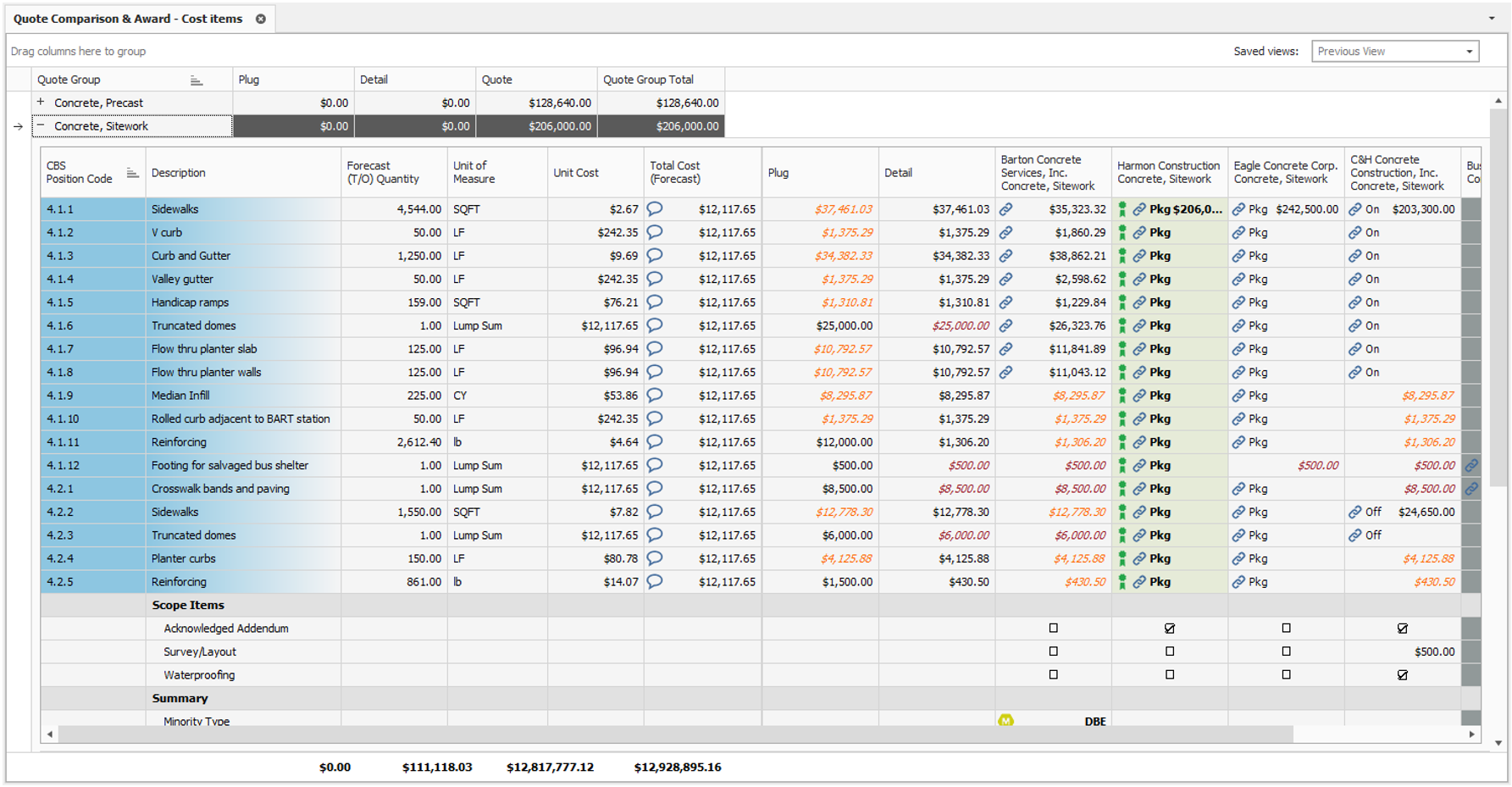Click the Eagle Concrete link icon for Handicap ramps

coord(1238,302)
